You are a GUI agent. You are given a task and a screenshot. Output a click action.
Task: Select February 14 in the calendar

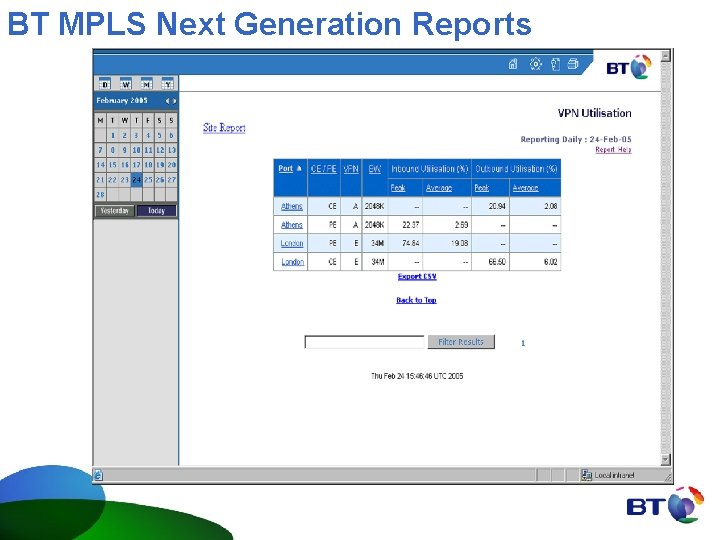click(x=101, y=165)
